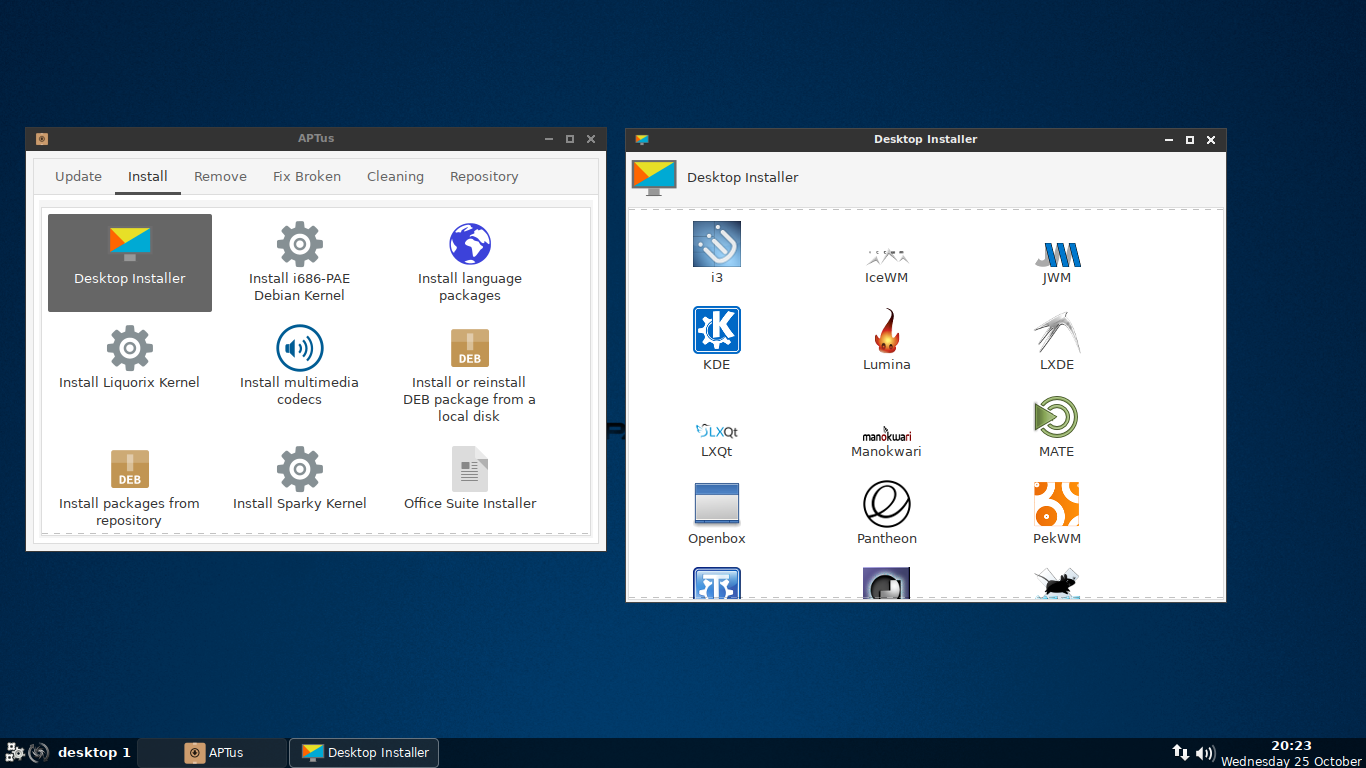Click the volume tray icon
Image resolution: width=1366 pixels, height=768 pixels.
[1205, 753]
